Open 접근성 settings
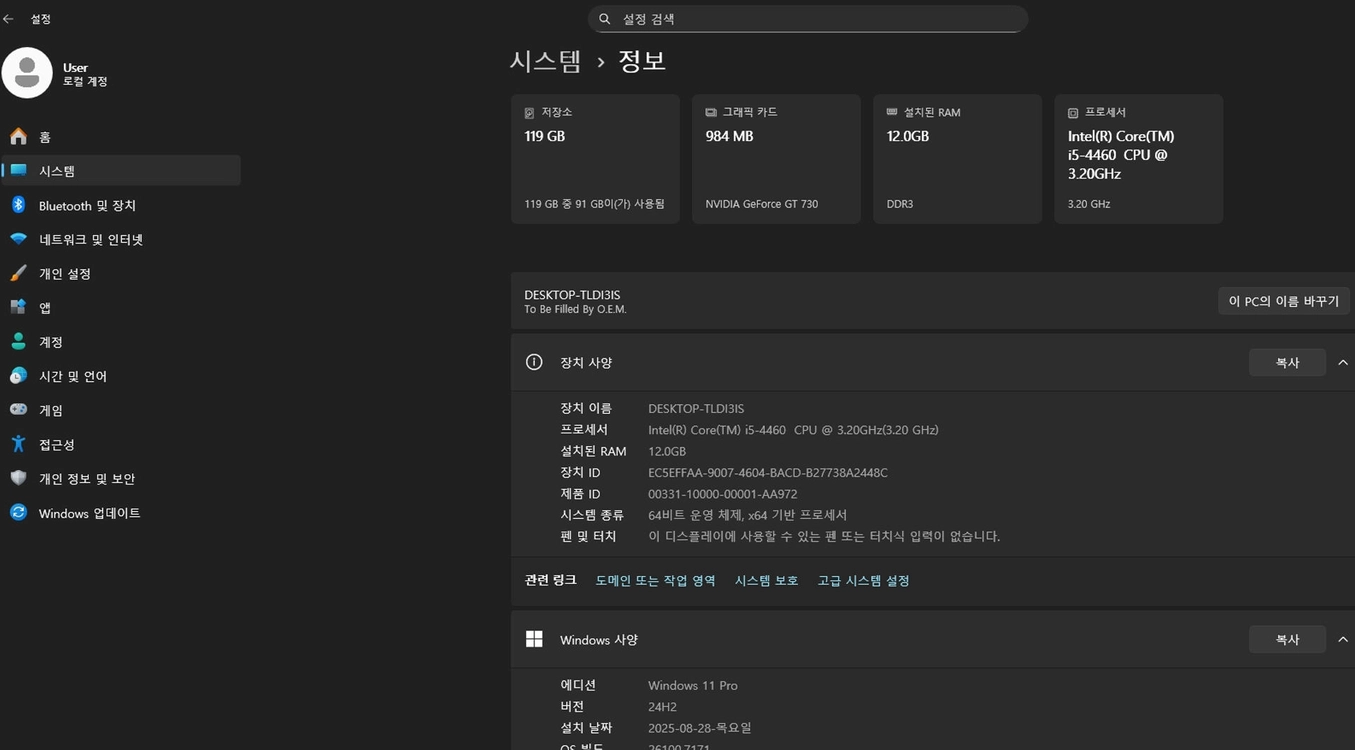Viewport: 1355px width, 750px height. point(121,444)
